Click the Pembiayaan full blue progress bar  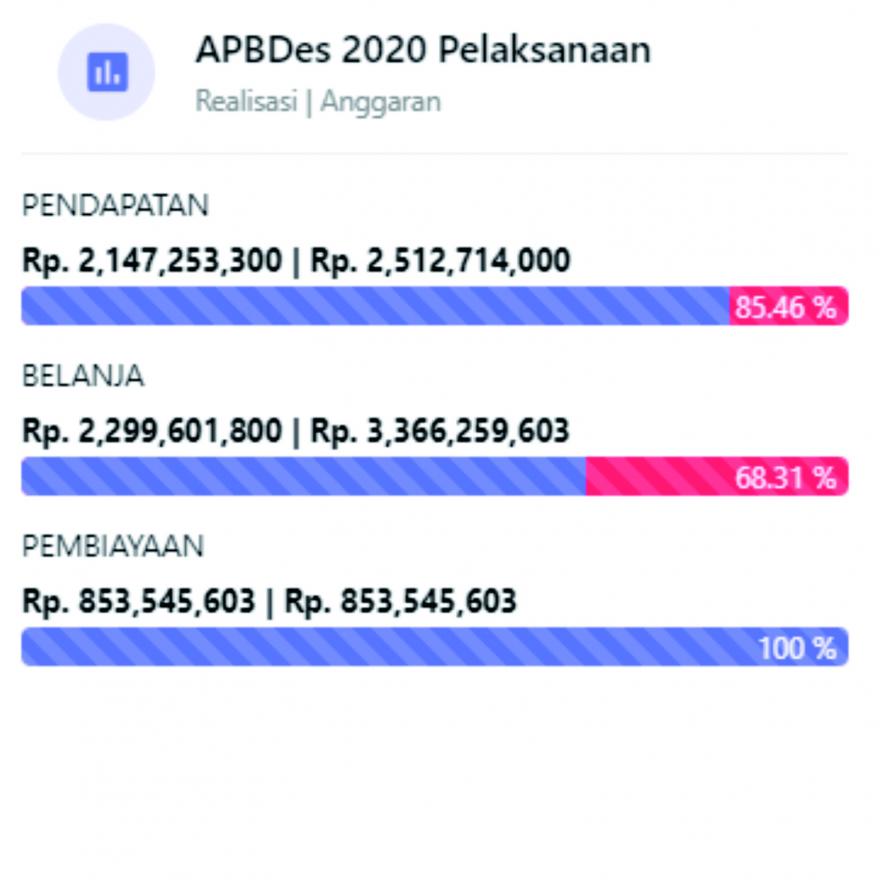[x=435, y=647]
